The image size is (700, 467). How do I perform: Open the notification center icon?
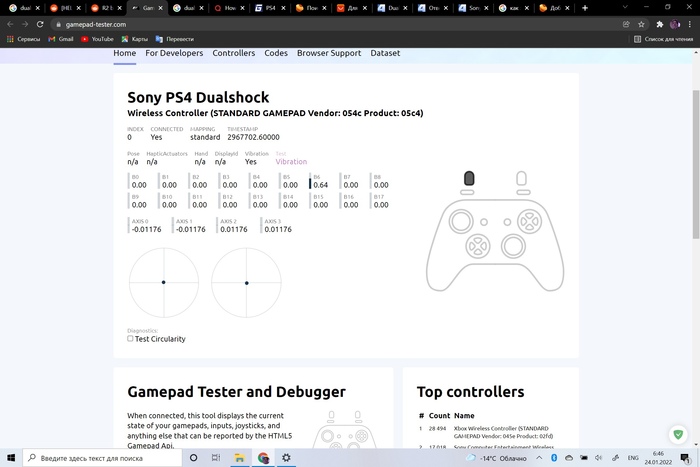pyautogui.click(x=684, y=458)
